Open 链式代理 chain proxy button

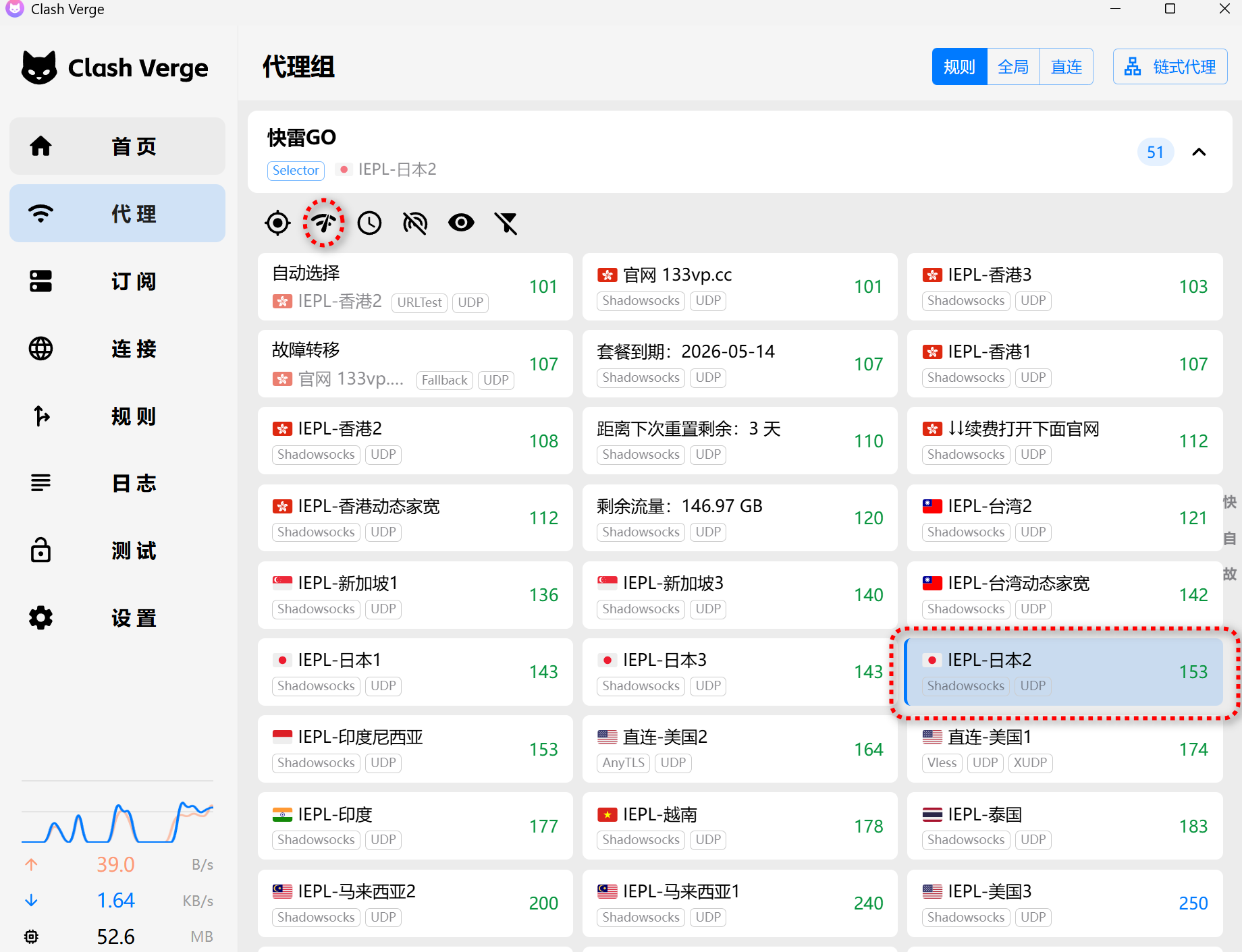pyautogui.click(x=1170, y=67)
